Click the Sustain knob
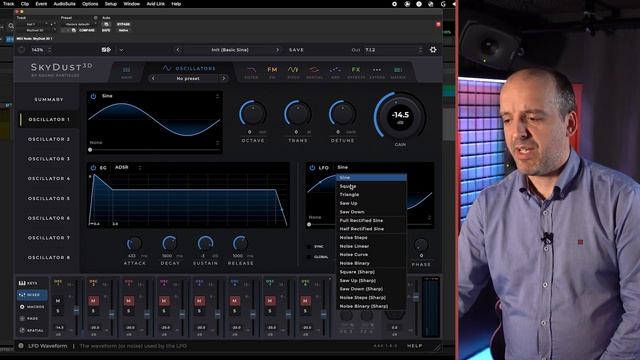 pyautogui.click(x=205, y=244)
